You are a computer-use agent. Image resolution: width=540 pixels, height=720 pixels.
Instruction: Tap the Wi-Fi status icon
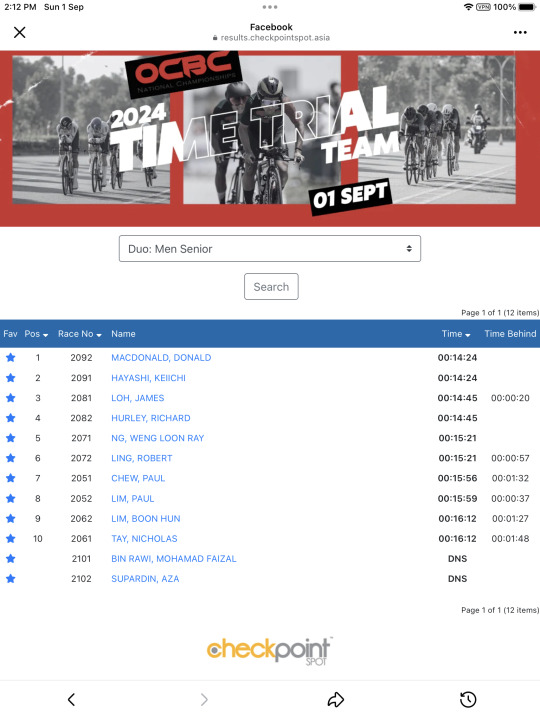point(468,7)
